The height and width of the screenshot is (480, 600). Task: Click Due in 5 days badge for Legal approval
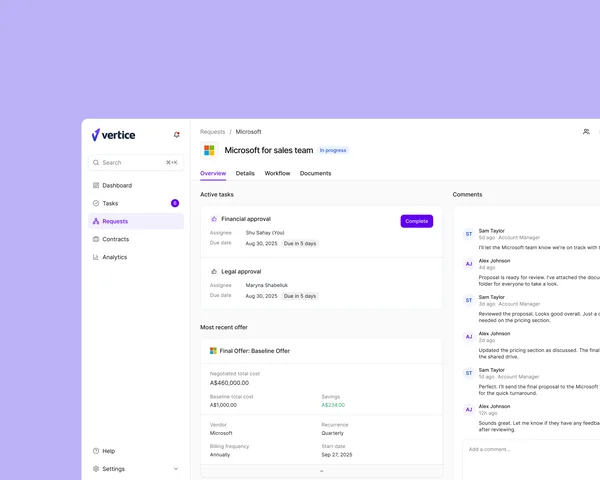click(300, 296)
